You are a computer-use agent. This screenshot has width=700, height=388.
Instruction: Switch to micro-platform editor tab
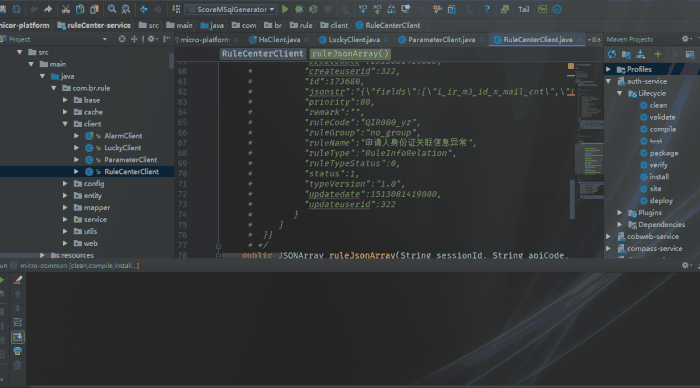[207, 40]
